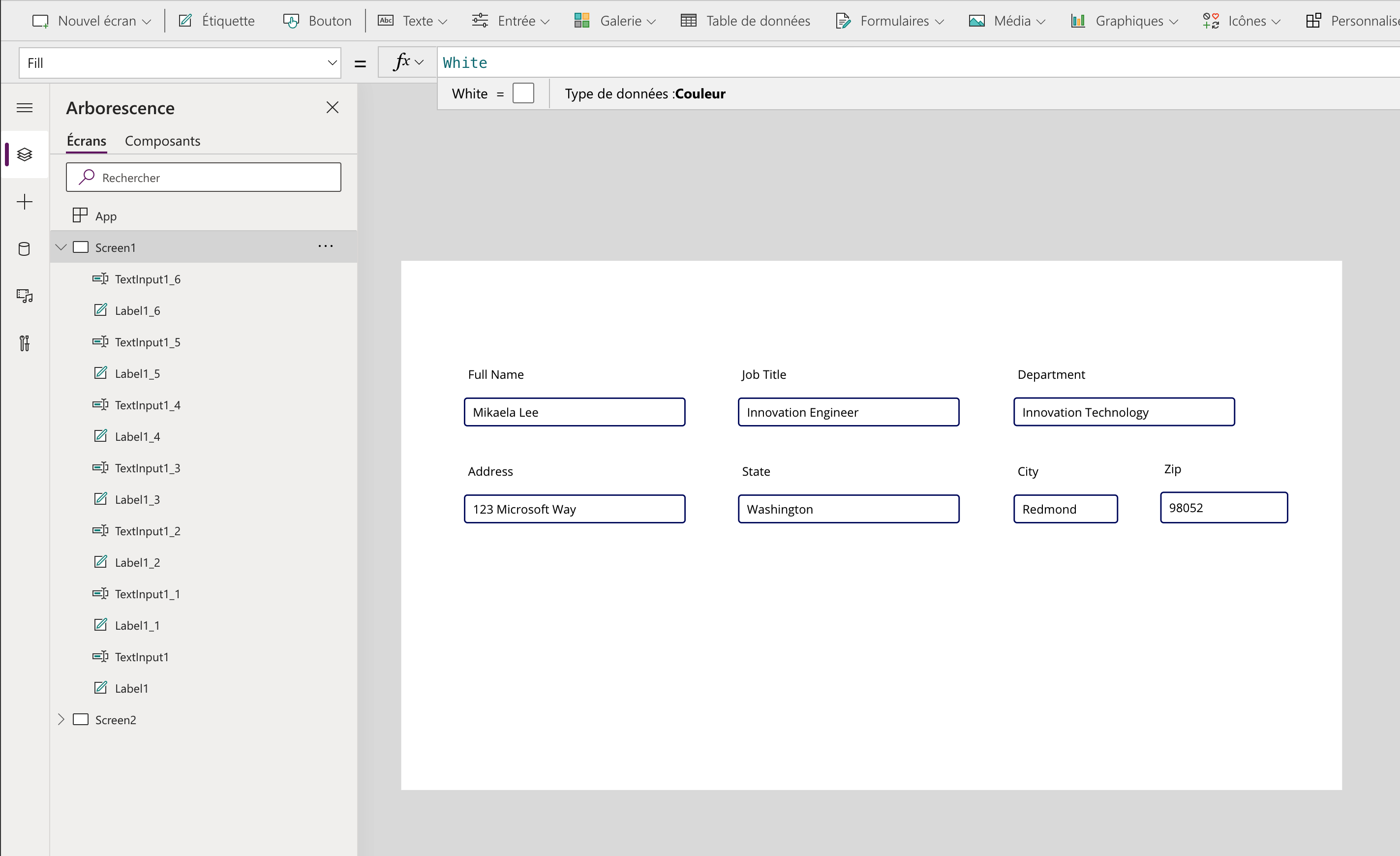Switch to the Composants tab
The width and height of the screenshot is (1400, 856).
pyautogui.click(x=162, y=141)
